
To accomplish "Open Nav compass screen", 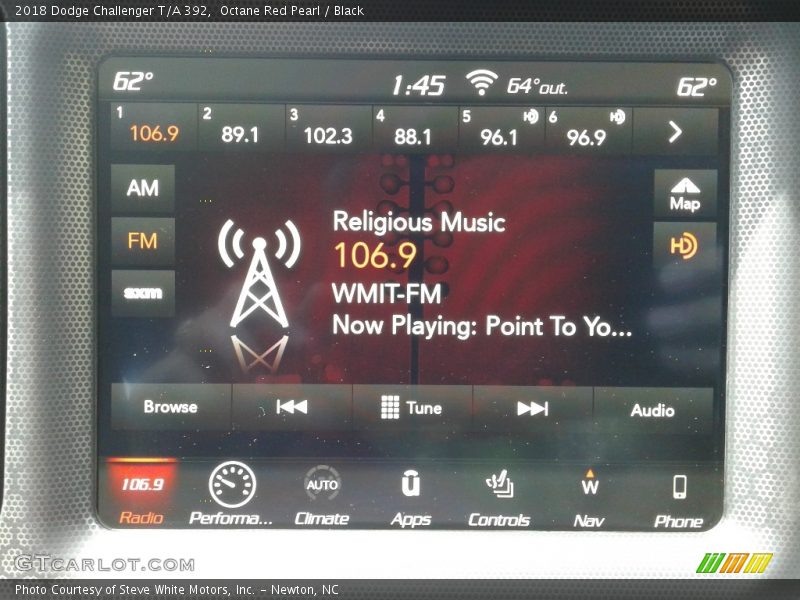I will point(589,498).
